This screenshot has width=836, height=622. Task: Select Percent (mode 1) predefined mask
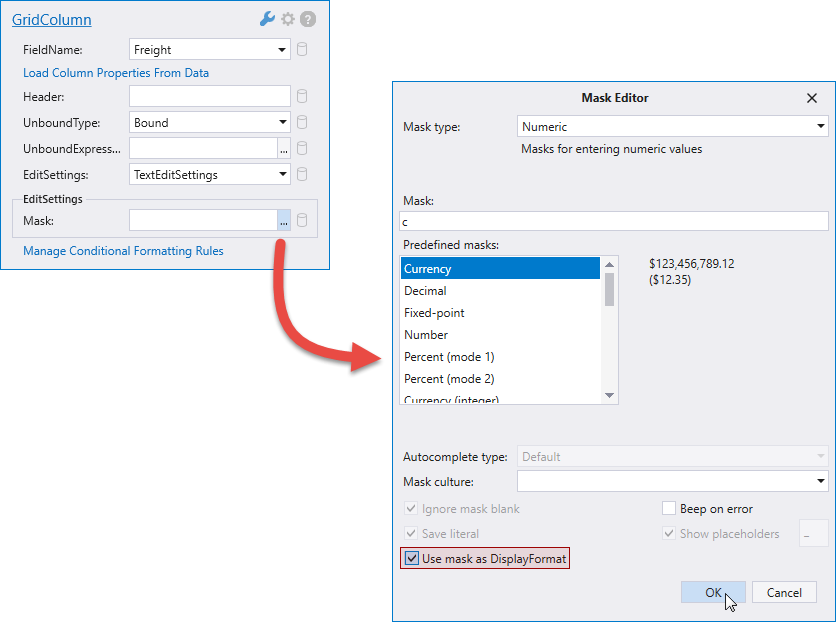[449, 357]
